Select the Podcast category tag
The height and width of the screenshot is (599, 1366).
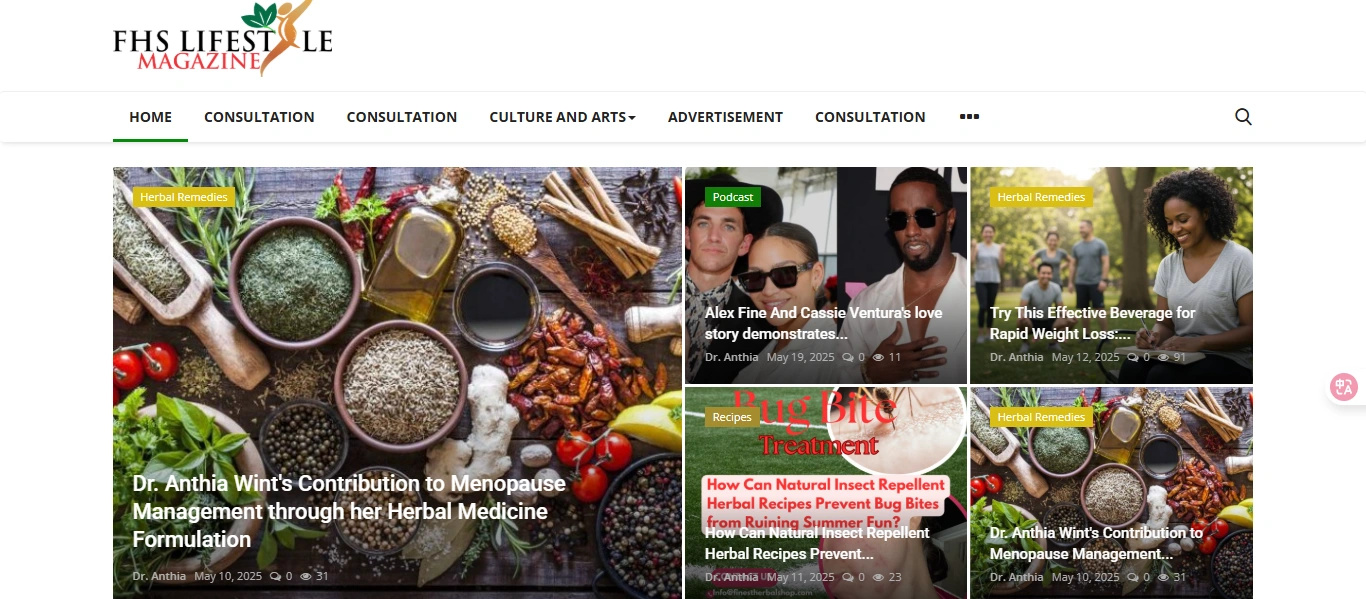pos(733,197)
